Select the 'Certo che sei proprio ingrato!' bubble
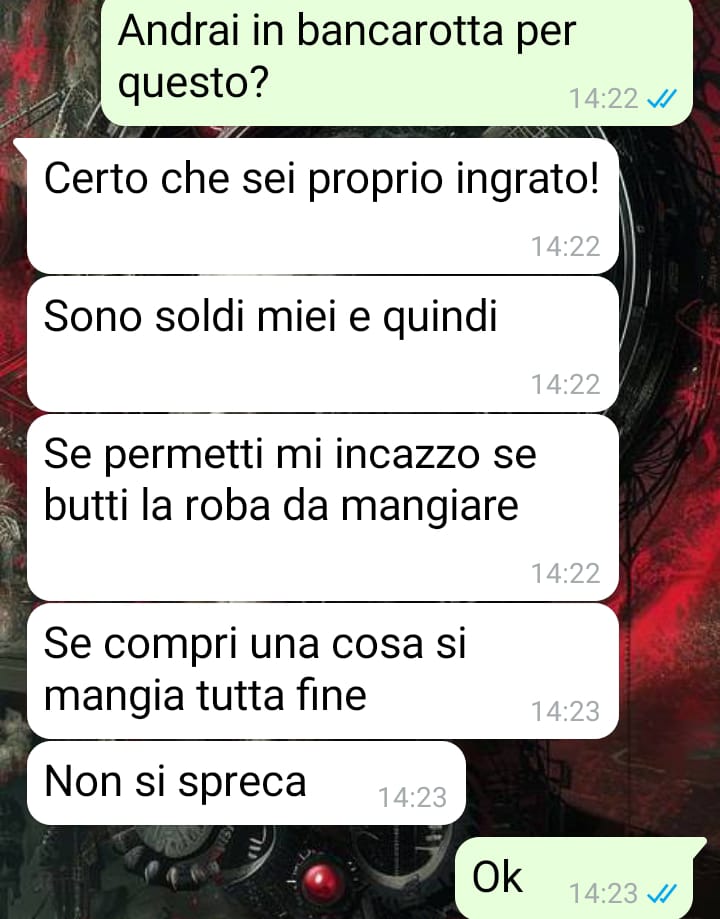720x919 pixels. [322, 206]
